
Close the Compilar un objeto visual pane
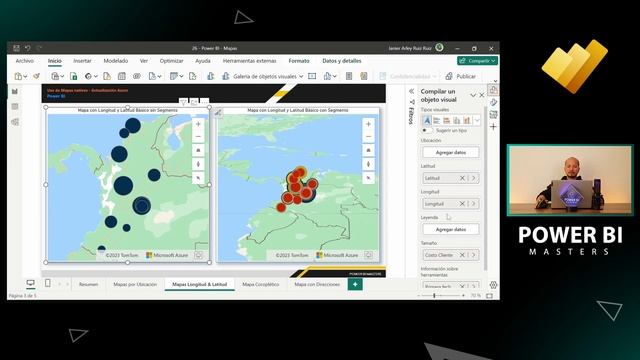482,95
